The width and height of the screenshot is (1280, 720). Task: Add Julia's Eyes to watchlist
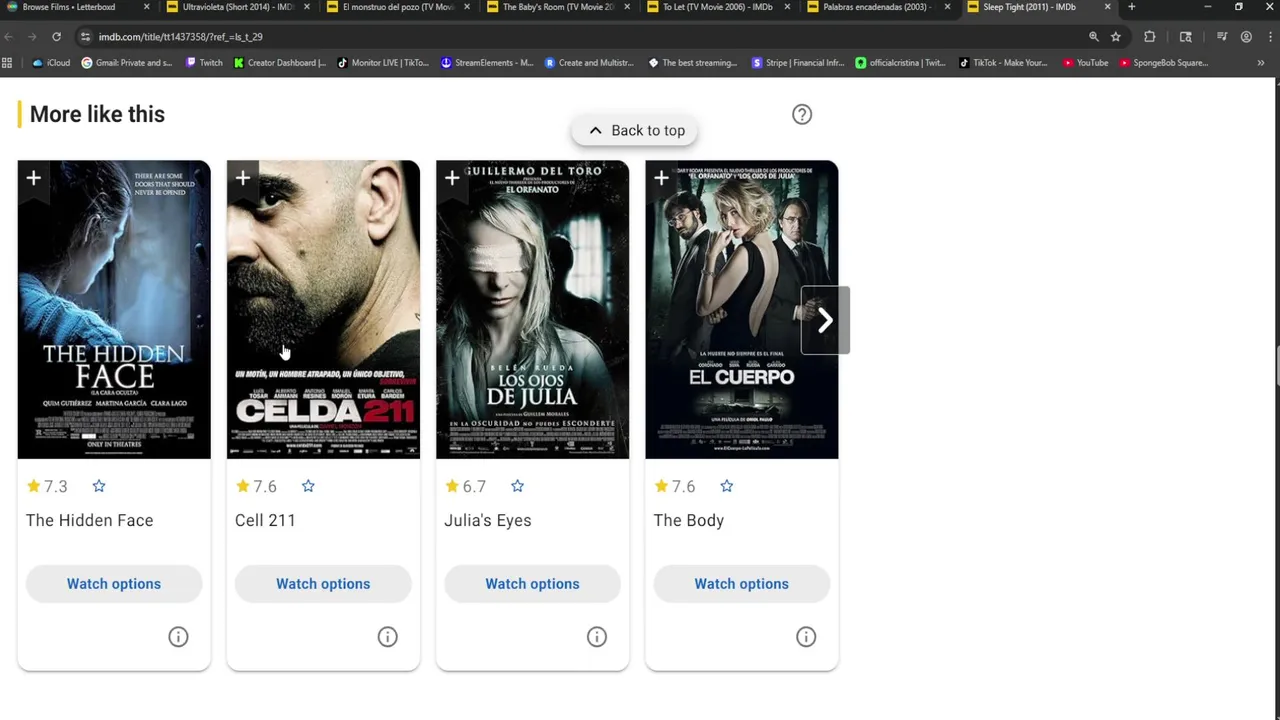tap(452, 179)
